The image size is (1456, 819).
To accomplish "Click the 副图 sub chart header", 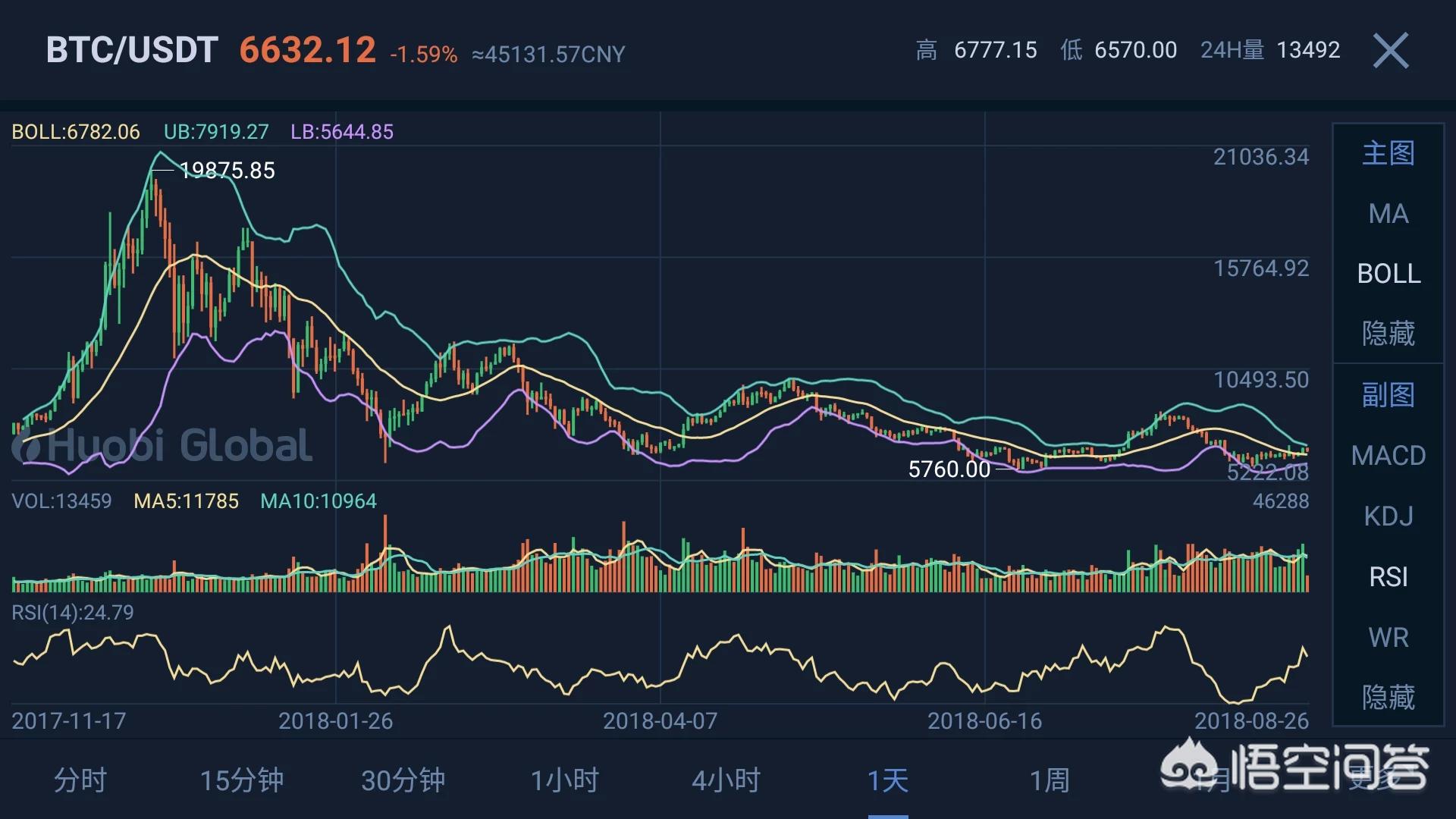I will click(1389, 395).
